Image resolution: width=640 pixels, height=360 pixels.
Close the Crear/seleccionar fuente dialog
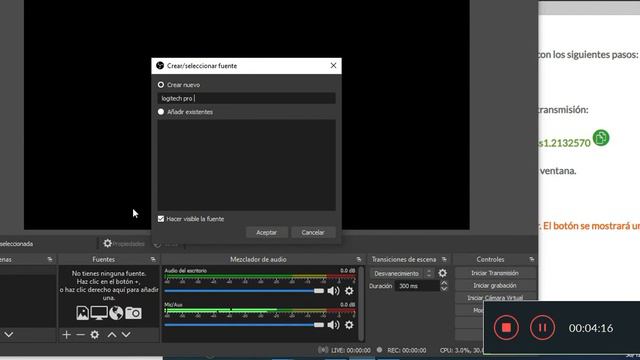pos(333,65)
